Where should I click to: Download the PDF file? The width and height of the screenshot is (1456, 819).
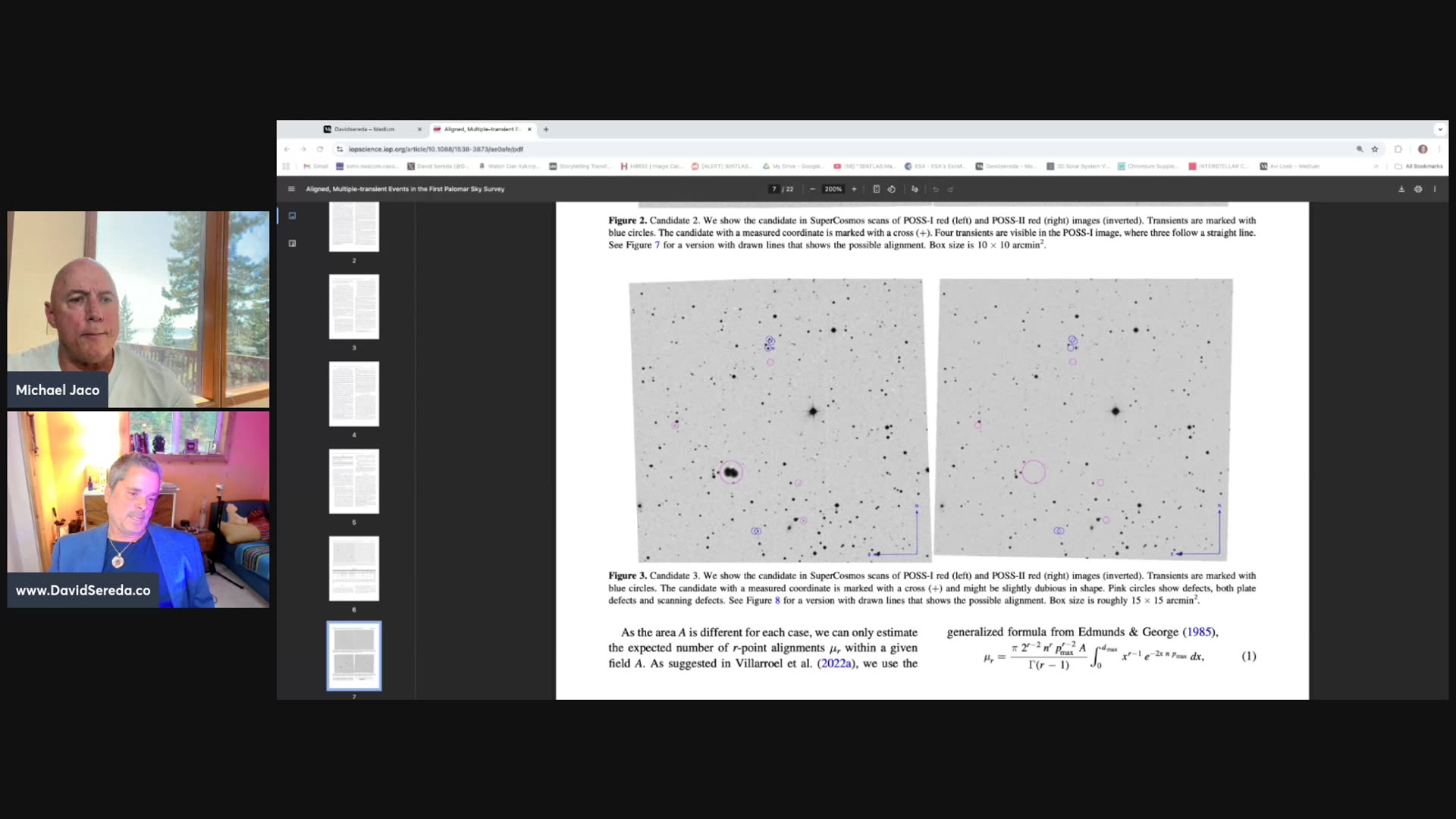coord(1401,190)
